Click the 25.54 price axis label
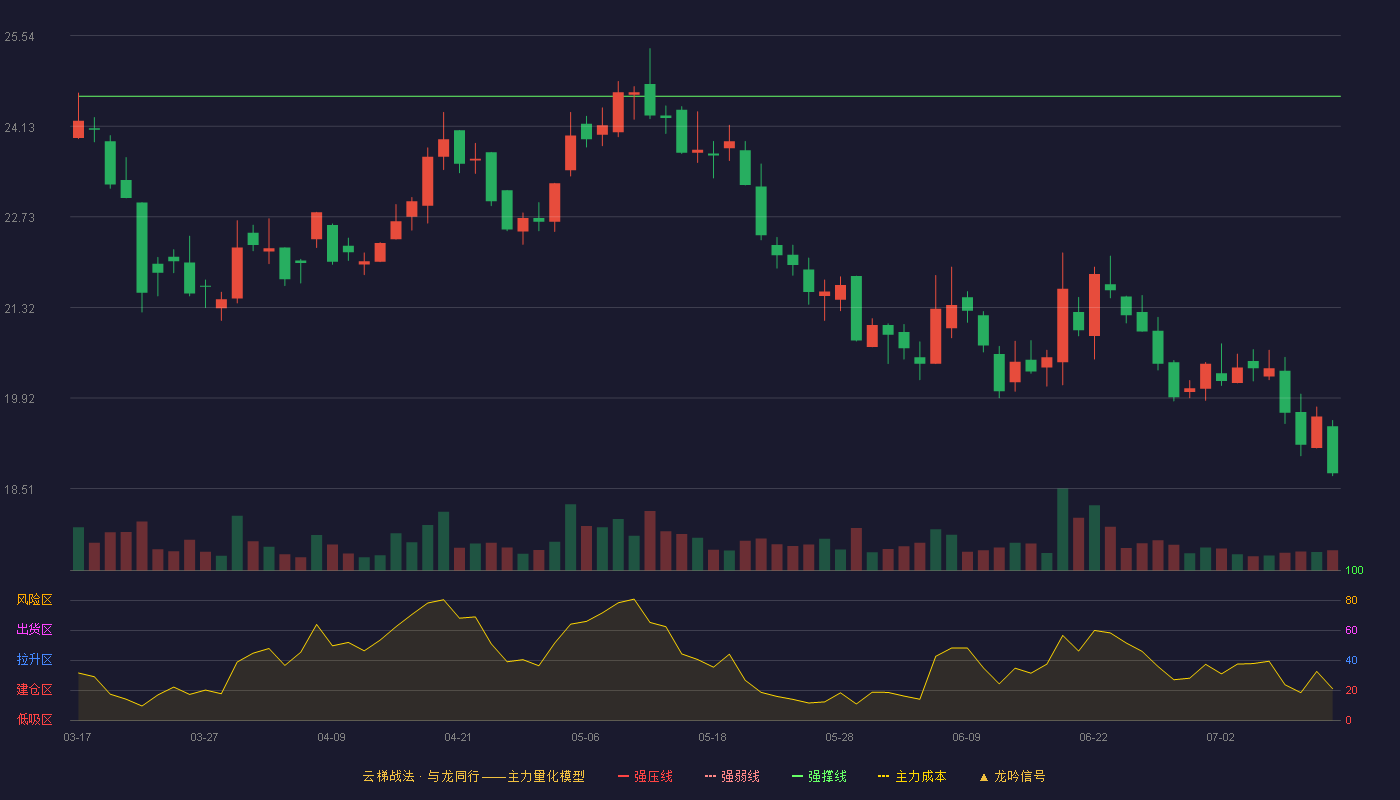 coord(20,37)
